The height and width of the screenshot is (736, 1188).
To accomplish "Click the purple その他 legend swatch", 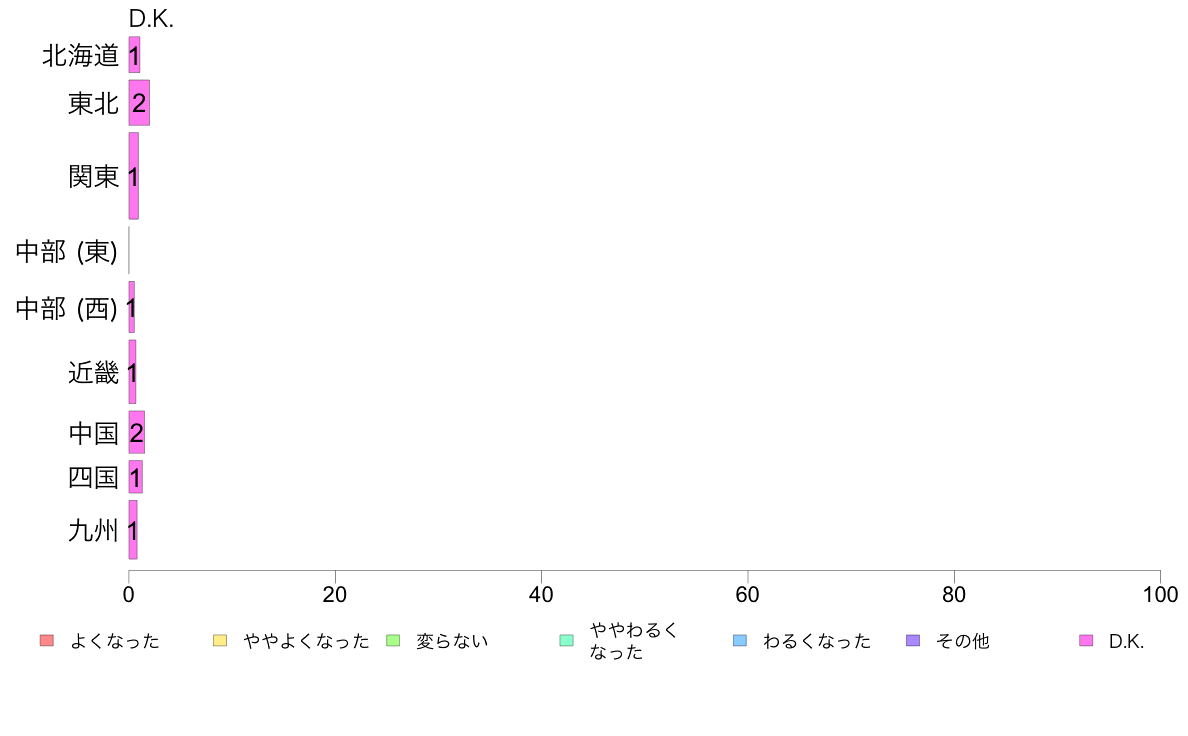I will 913,640.
